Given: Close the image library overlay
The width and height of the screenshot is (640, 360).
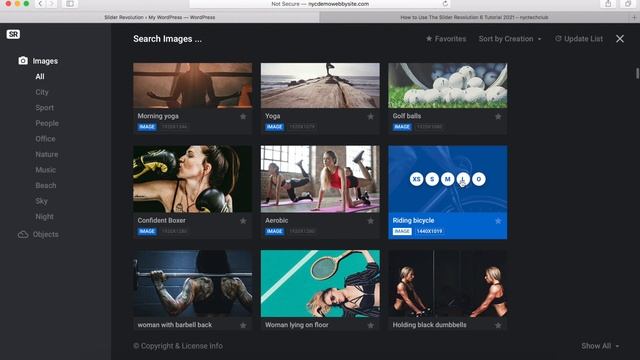Looking at the screenshot, I should pos(620,39).
